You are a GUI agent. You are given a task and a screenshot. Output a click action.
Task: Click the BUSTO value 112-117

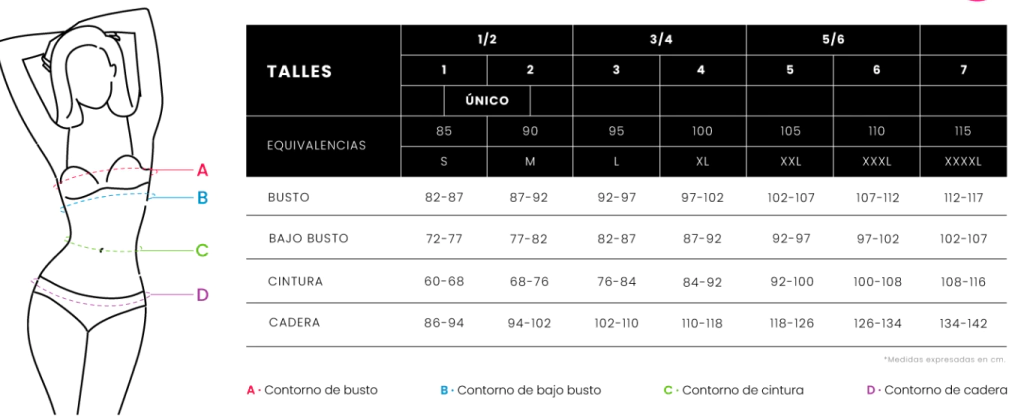point(963,197)
